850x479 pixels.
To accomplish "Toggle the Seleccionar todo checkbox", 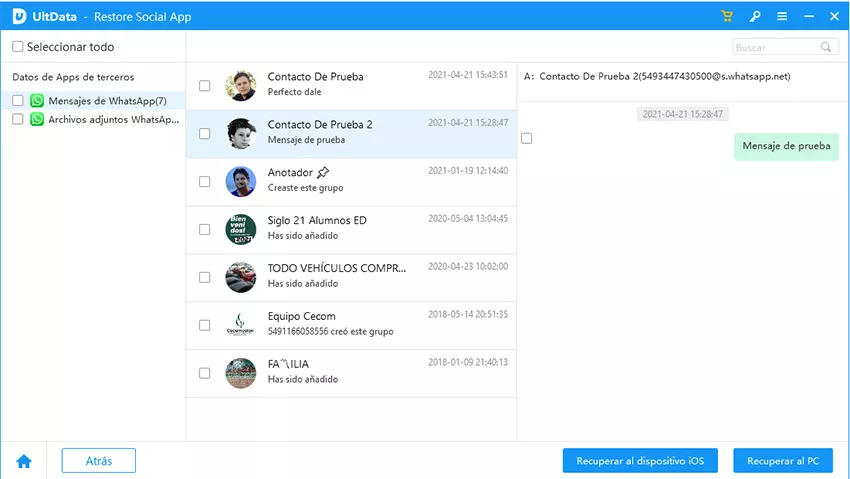I will (x=18, y=47).
